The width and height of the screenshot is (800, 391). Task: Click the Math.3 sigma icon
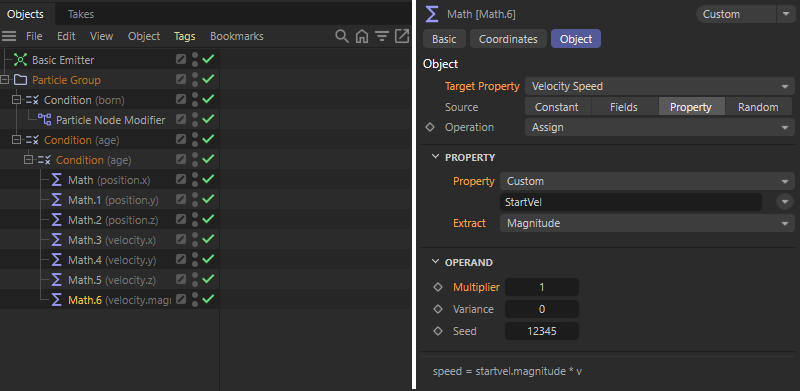(57, 240)
